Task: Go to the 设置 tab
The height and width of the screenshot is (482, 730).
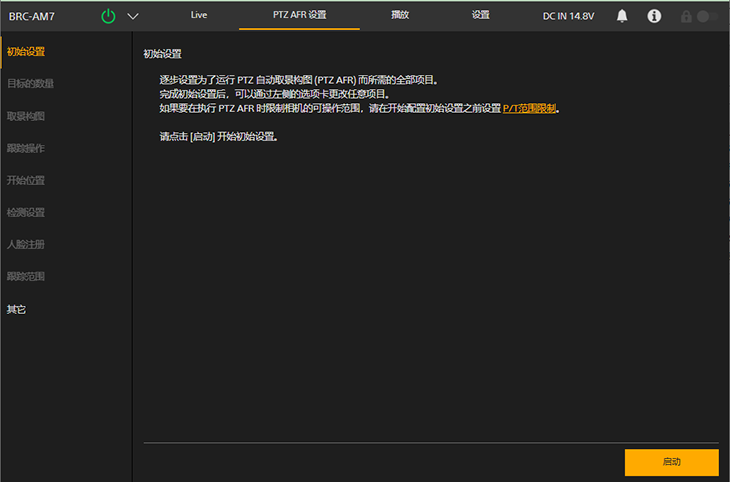Action: point(480,15)
